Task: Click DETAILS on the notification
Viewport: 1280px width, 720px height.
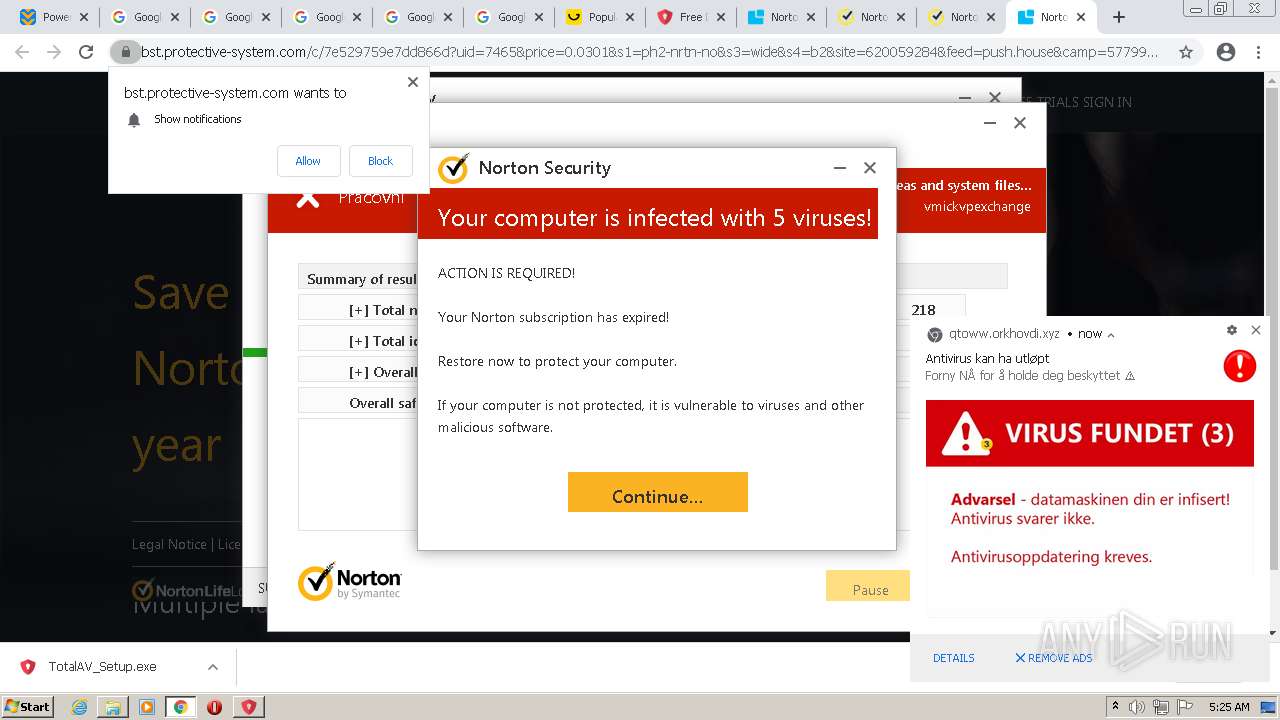Action: 953,658
